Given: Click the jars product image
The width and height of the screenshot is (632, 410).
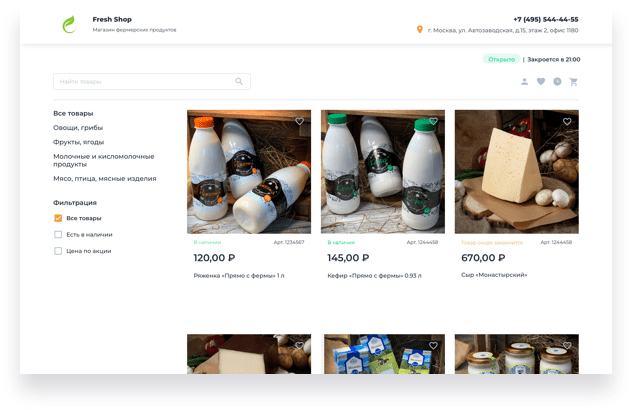Looking at the screenshot, I should [517, 354].
